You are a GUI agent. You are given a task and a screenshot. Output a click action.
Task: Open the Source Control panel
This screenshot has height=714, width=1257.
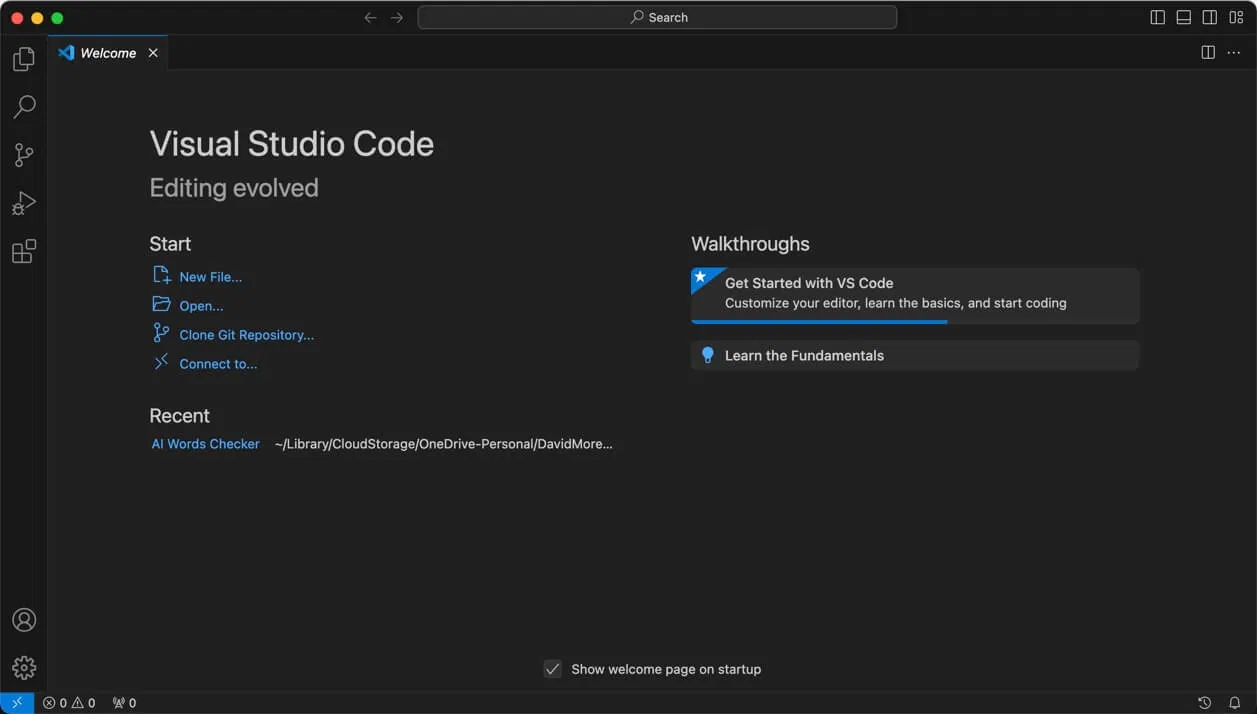(22, 154)
